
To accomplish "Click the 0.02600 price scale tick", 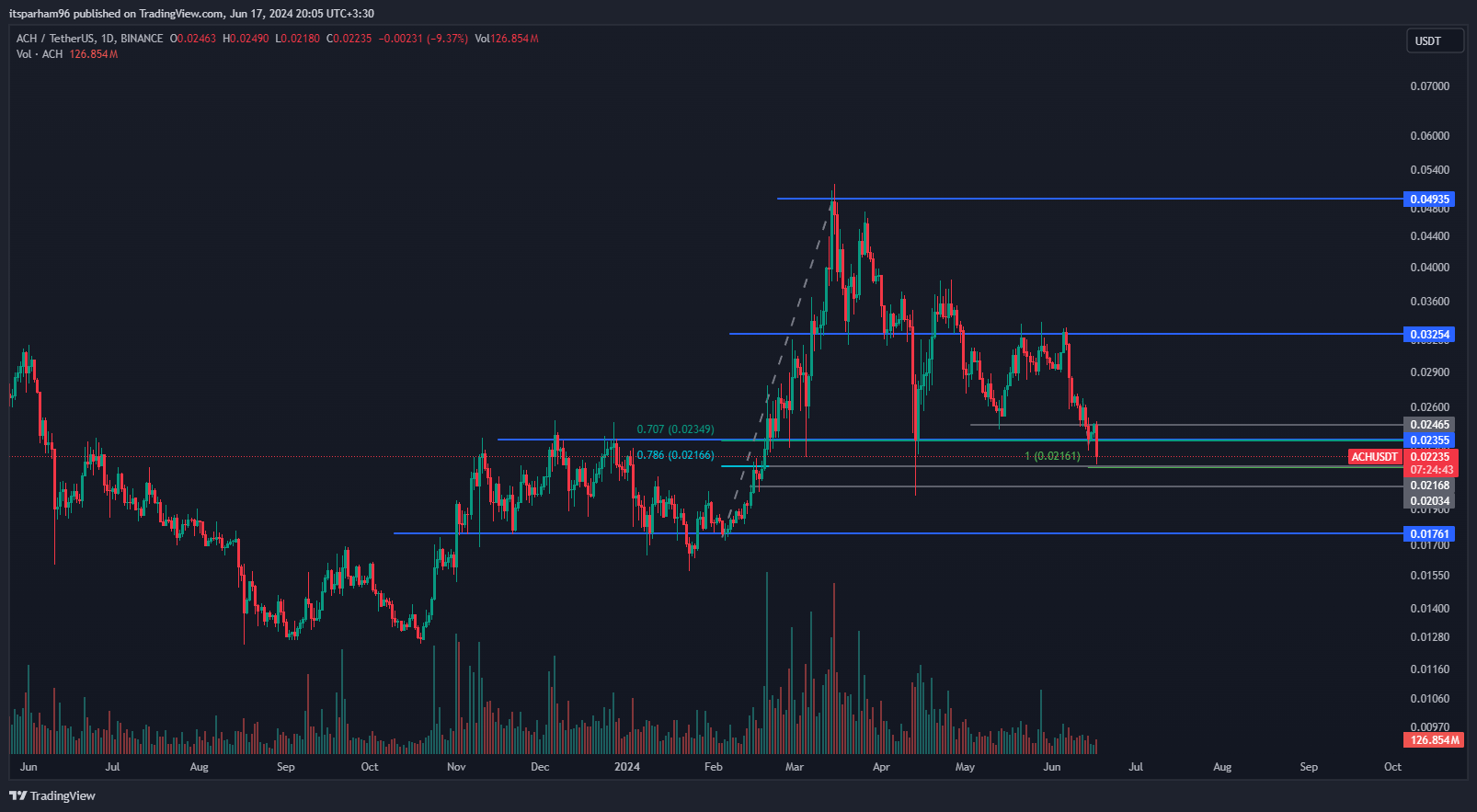I will coord(1430,407).
